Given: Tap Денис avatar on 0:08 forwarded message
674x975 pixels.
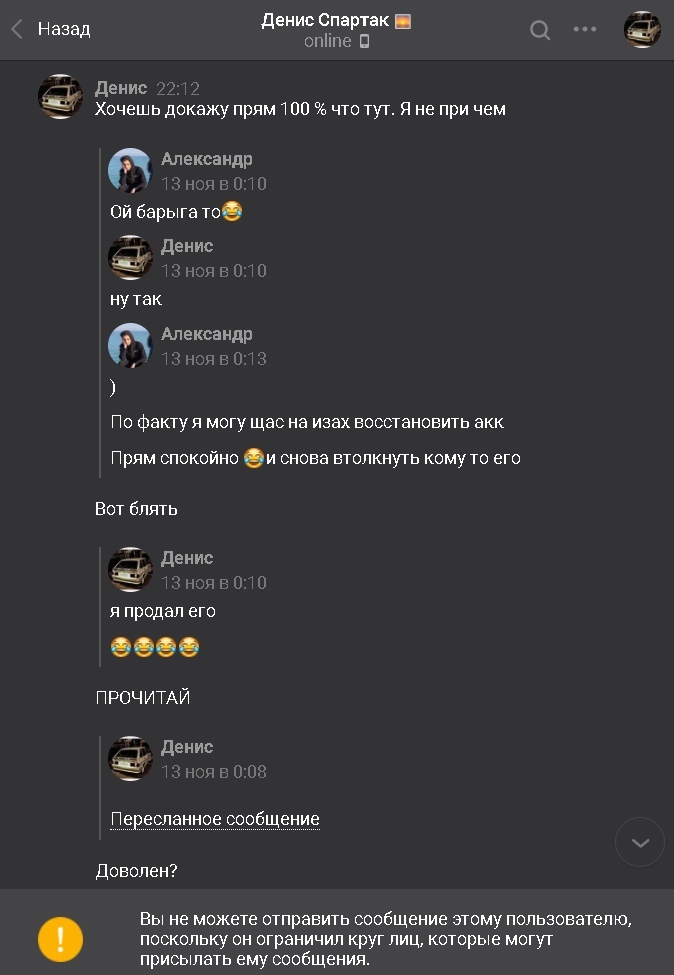Looking at the screenshot, I should (130, 758).
